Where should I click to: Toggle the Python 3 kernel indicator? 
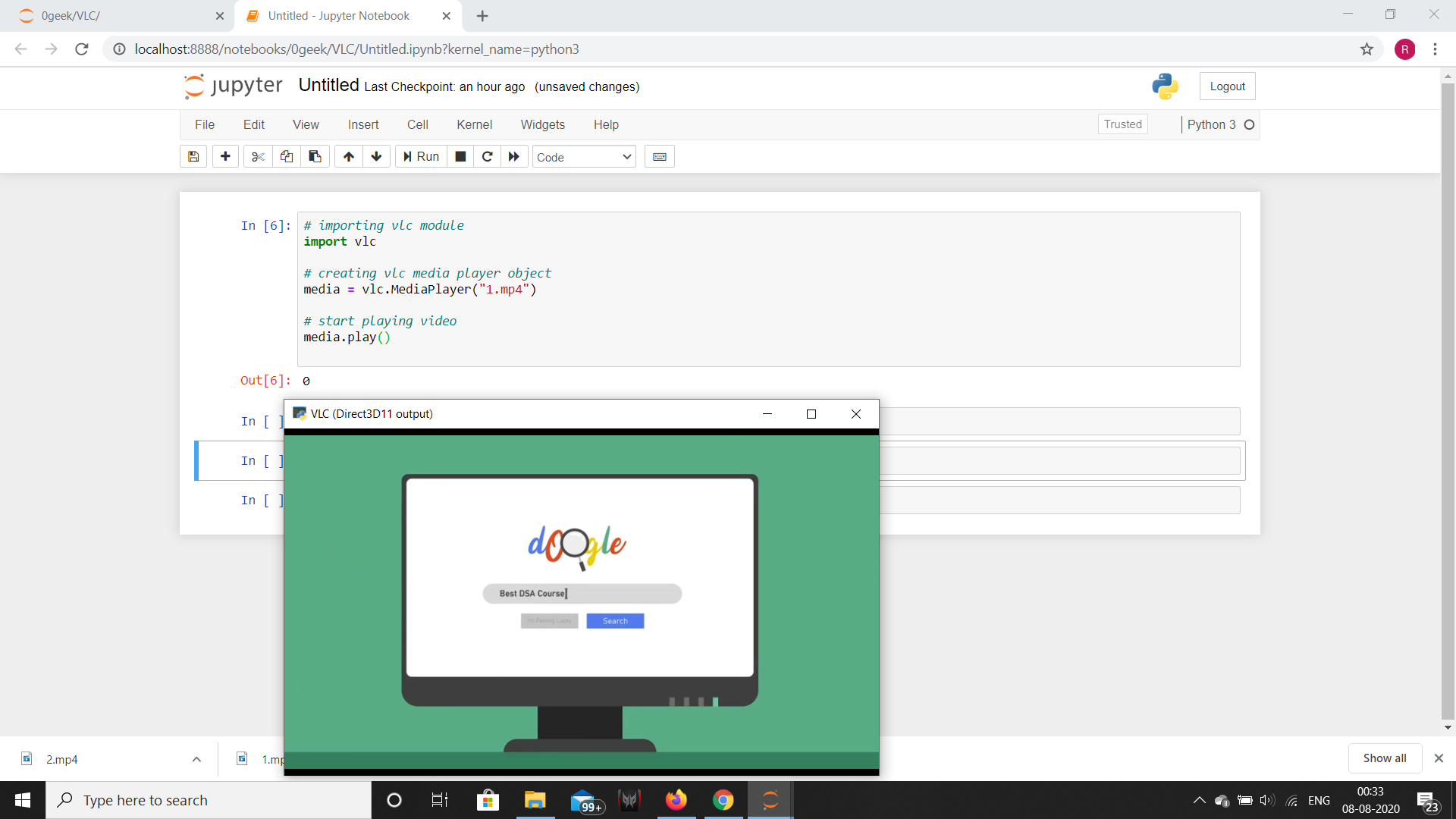pos(1248,125)
